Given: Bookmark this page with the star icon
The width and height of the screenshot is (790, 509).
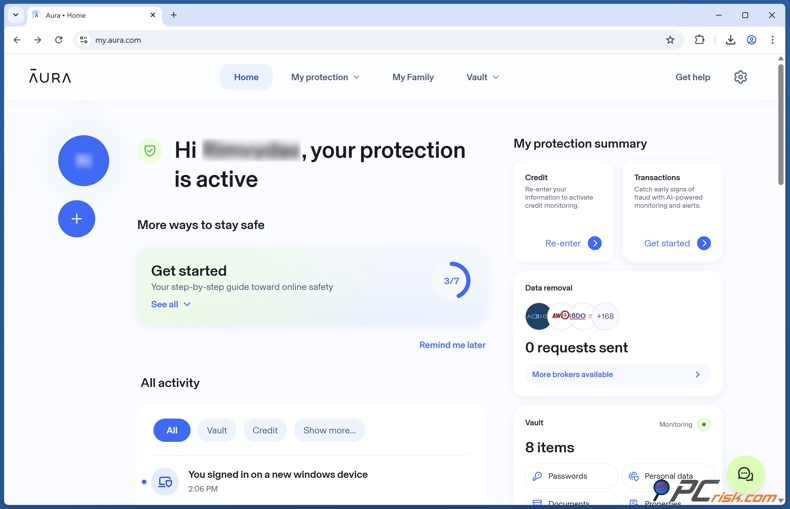Looking at the screenshot, I should (x=670, y=40).
